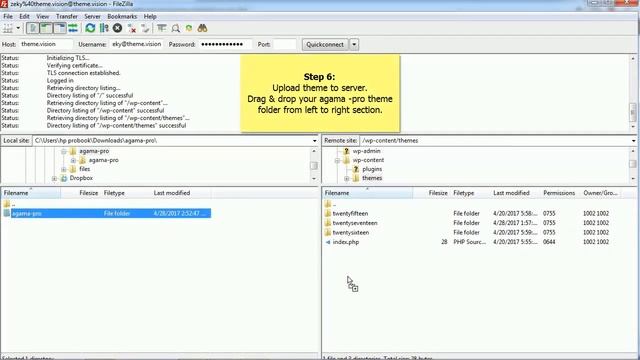Collapse agama-pro parent folder in local tree
The image size is (640, 360).
tap(64, 151)
